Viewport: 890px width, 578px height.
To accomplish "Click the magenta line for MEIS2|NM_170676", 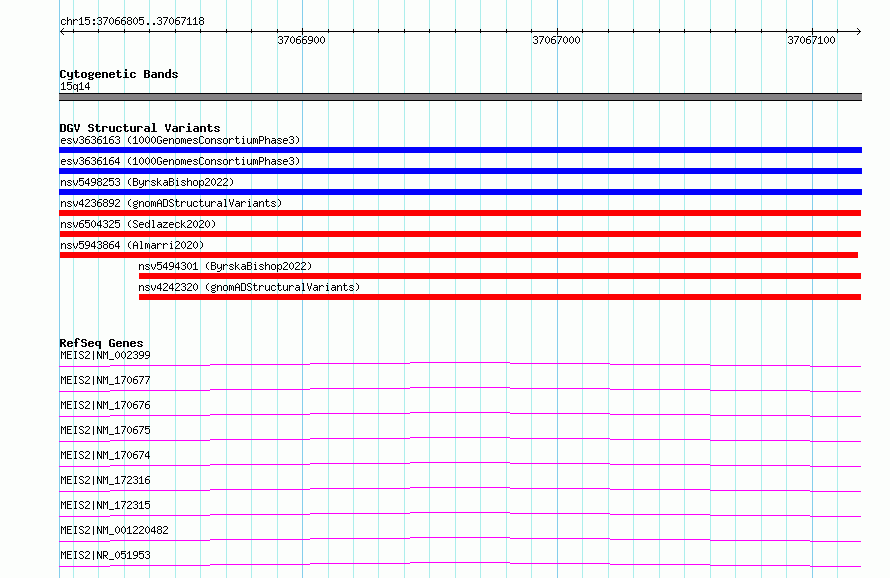I will pyautogui.click(x=460, y=414).
